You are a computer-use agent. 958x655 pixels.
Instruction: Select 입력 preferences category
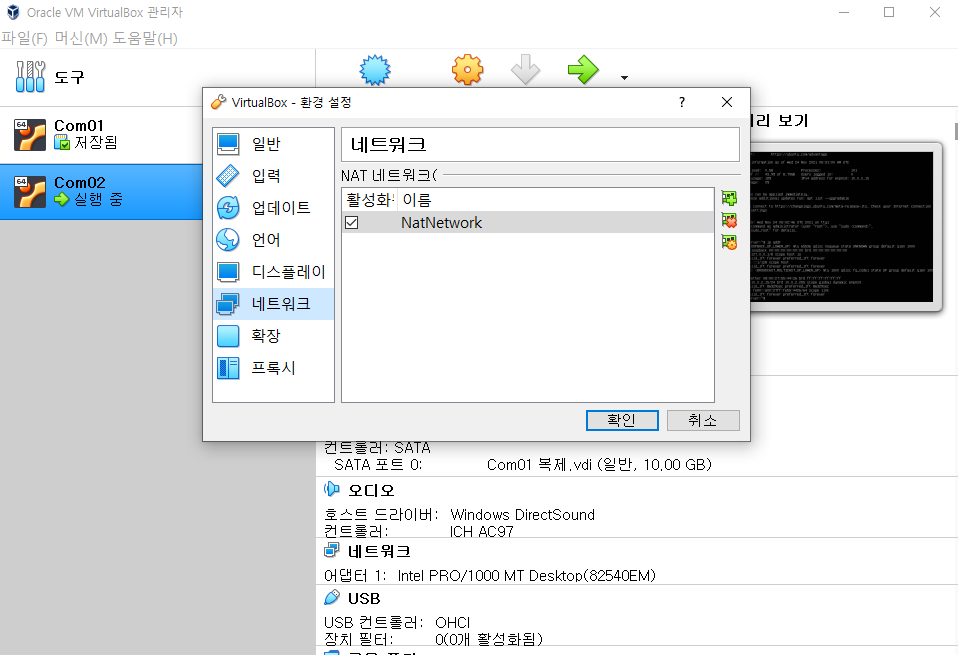(x=273, y=176)
